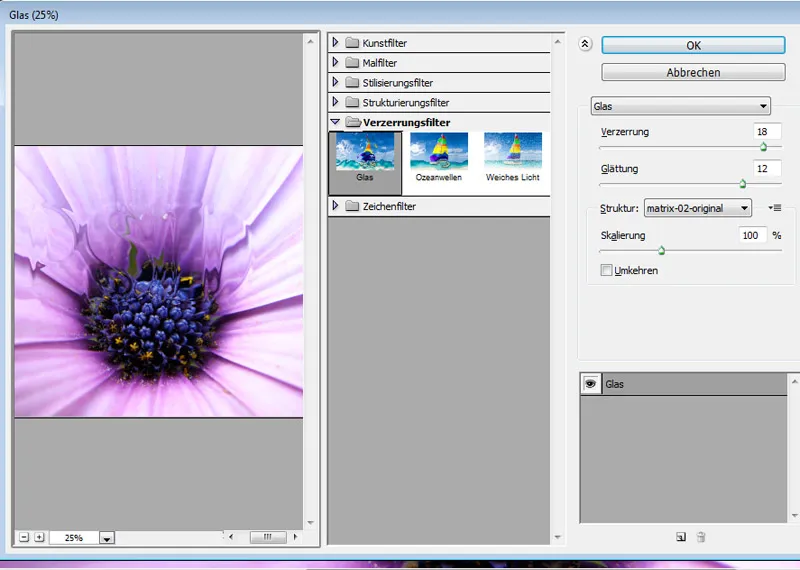The image size is (800, 570).
Task: Click the Verzerrung slider handle
Action: point(763,147)
